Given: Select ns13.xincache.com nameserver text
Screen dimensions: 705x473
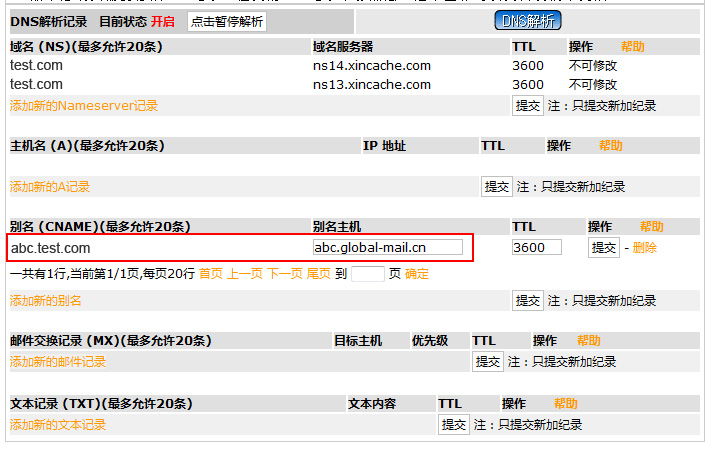Looking at the screenshot, I should pos(372,85).
